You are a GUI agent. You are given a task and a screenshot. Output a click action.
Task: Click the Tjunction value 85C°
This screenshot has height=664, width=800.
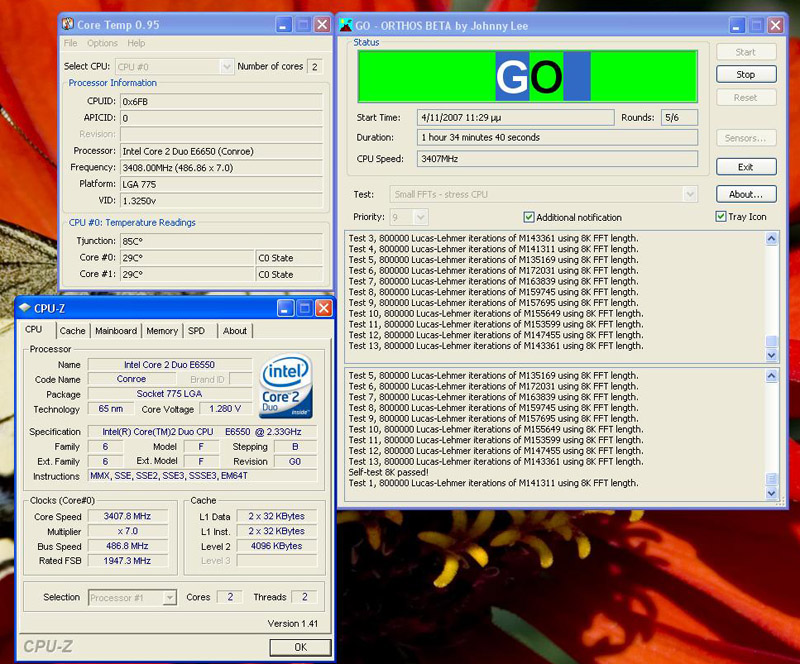click(x=221, y=241)
